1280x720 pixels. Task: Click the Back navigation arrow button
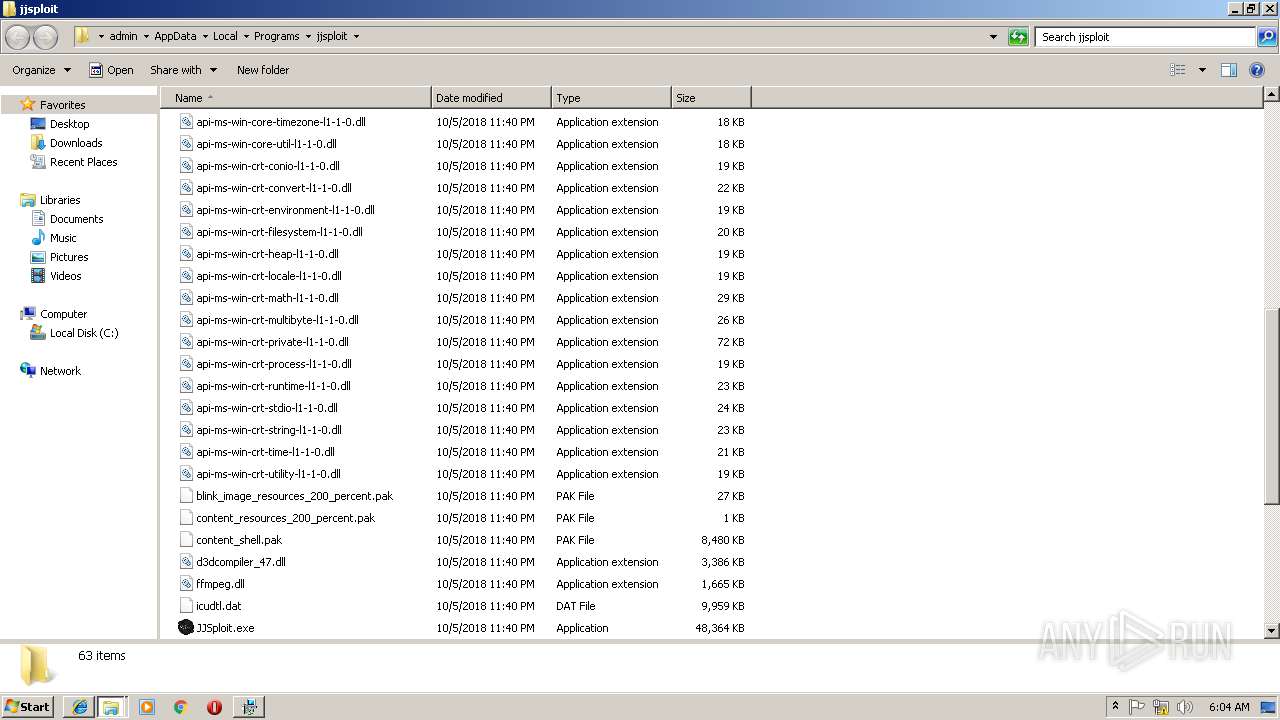[18, 37]
